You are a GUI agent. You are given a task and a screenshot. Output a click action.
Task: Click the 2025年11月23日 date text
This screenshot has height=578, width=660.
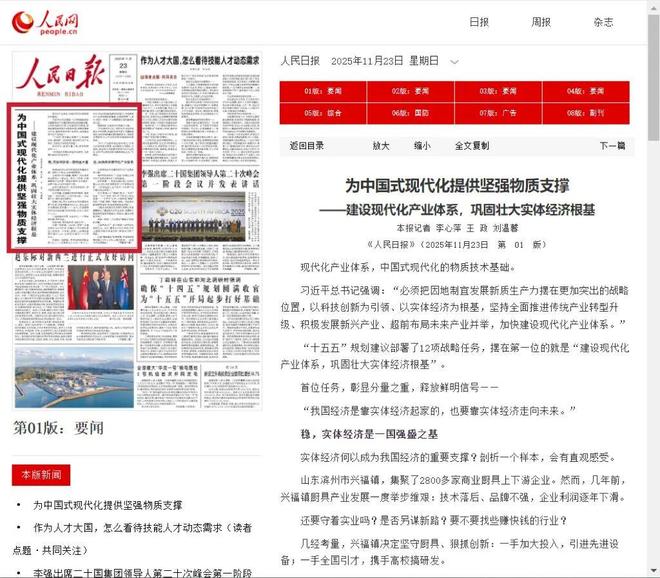pyautogui.click(x=367, y=61)
